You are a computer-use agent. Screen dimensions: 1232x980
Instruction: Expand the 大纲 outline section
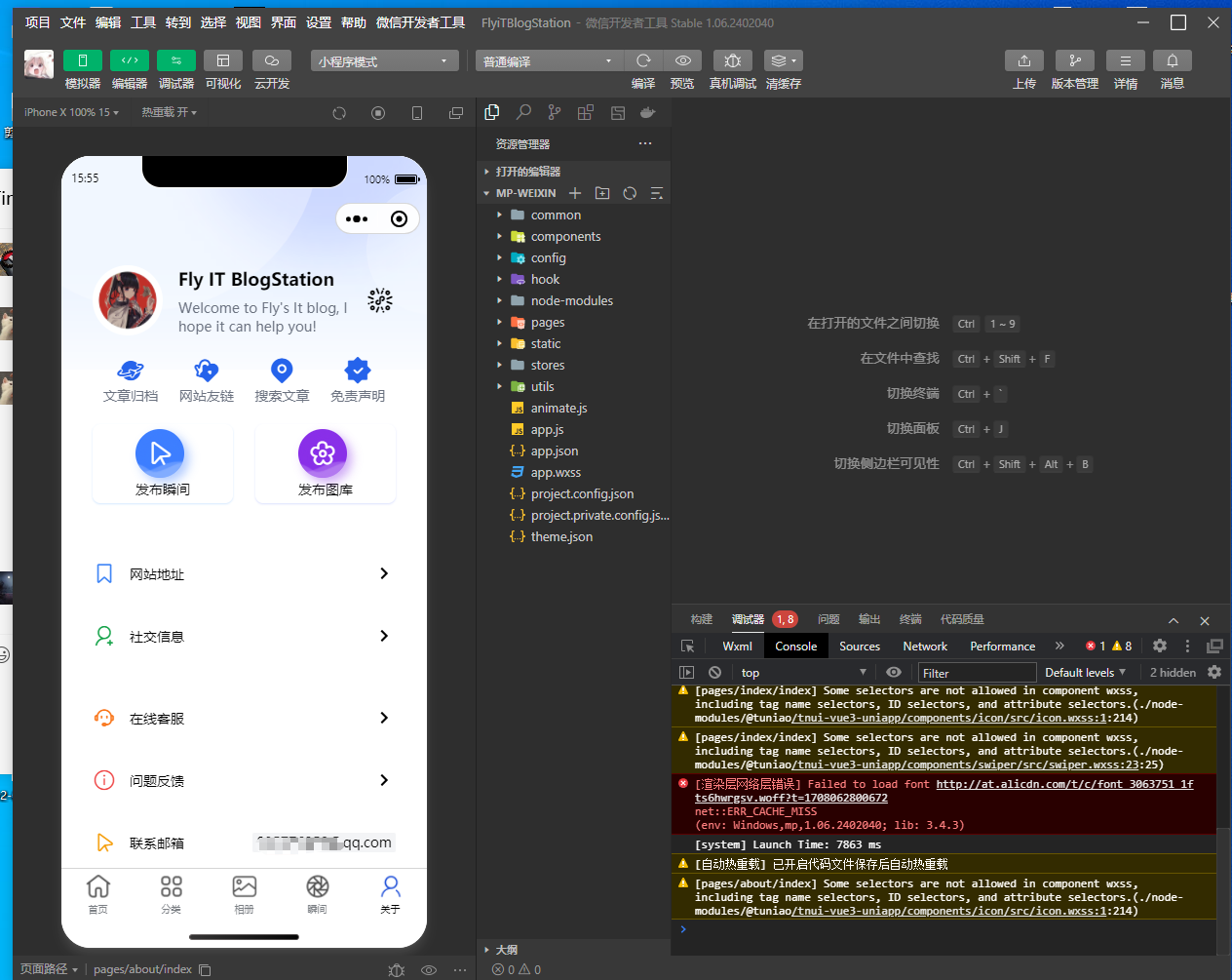tap(573, 949)
